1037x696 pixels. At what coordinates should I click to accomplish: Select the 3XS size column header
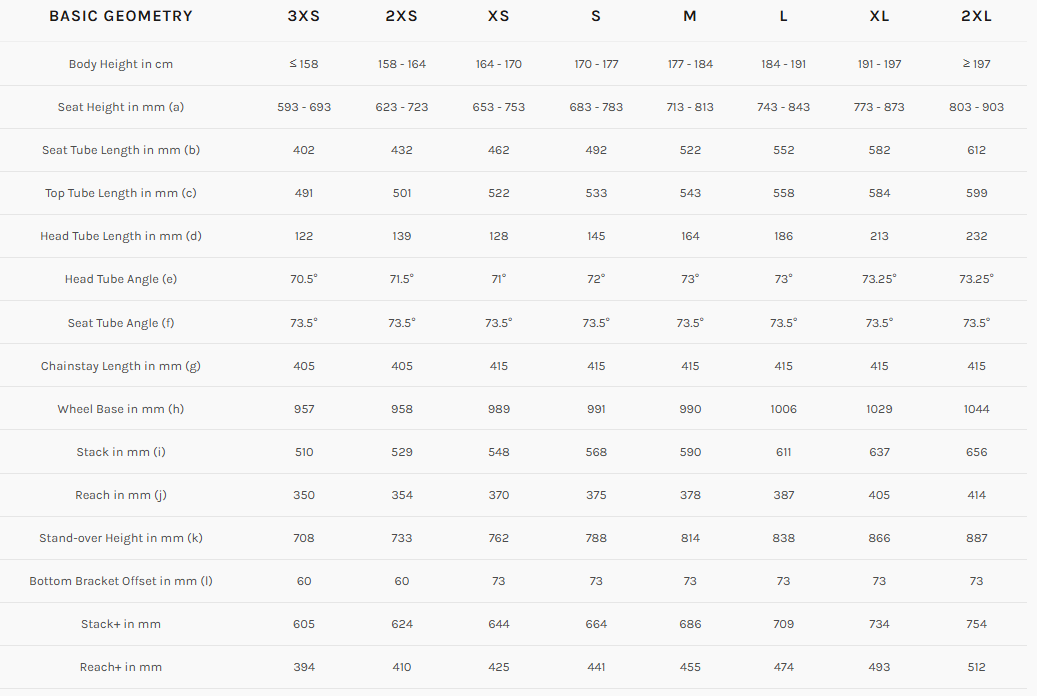(x=304, y=16)
